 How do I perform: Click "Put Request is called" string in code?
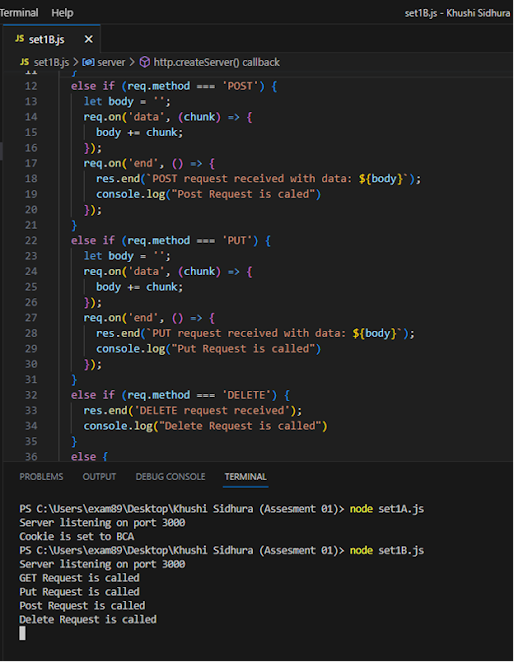click(243, 349)
